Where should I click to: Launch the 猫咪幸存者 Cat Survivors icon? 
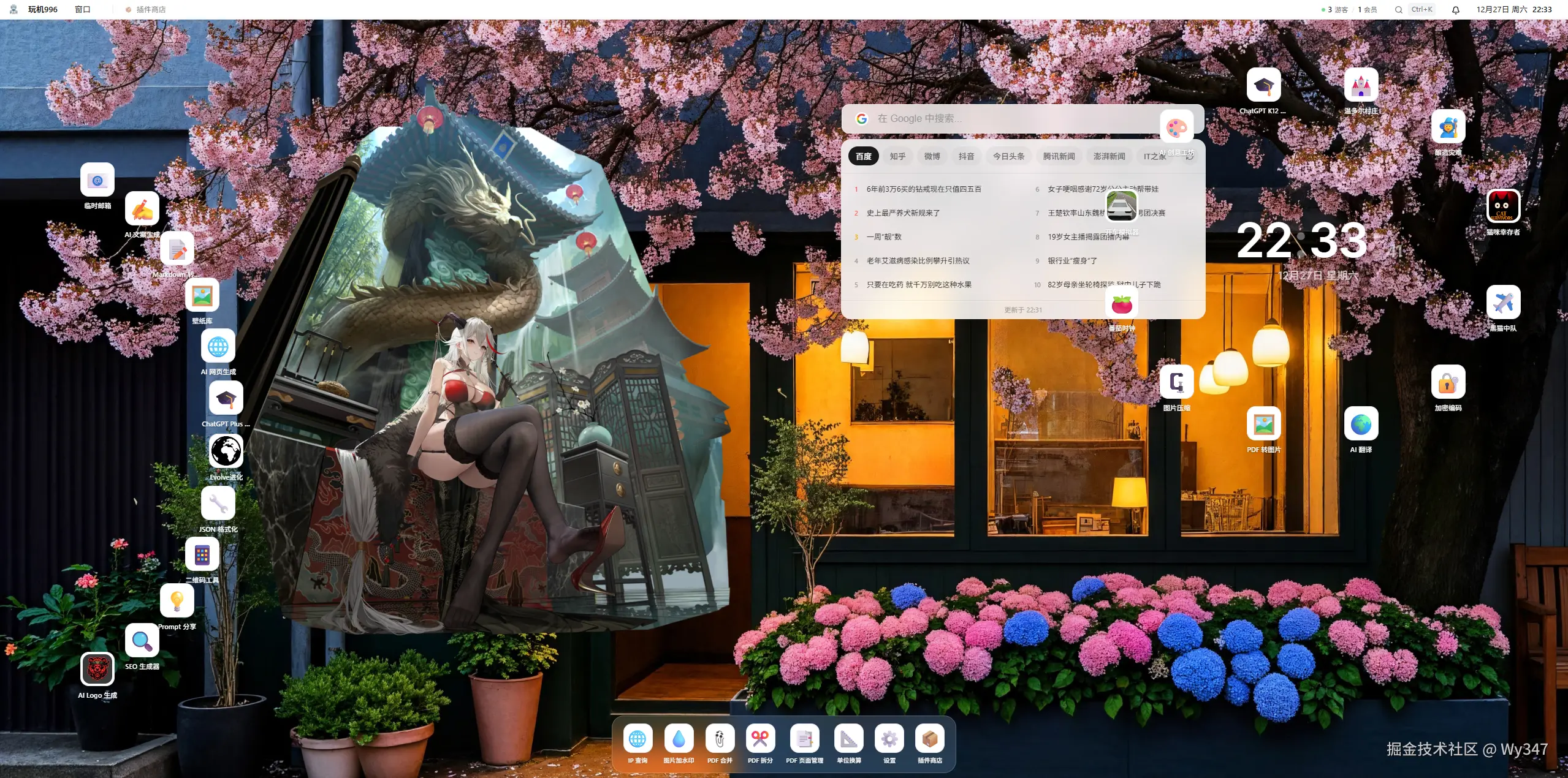point(1504,206)
